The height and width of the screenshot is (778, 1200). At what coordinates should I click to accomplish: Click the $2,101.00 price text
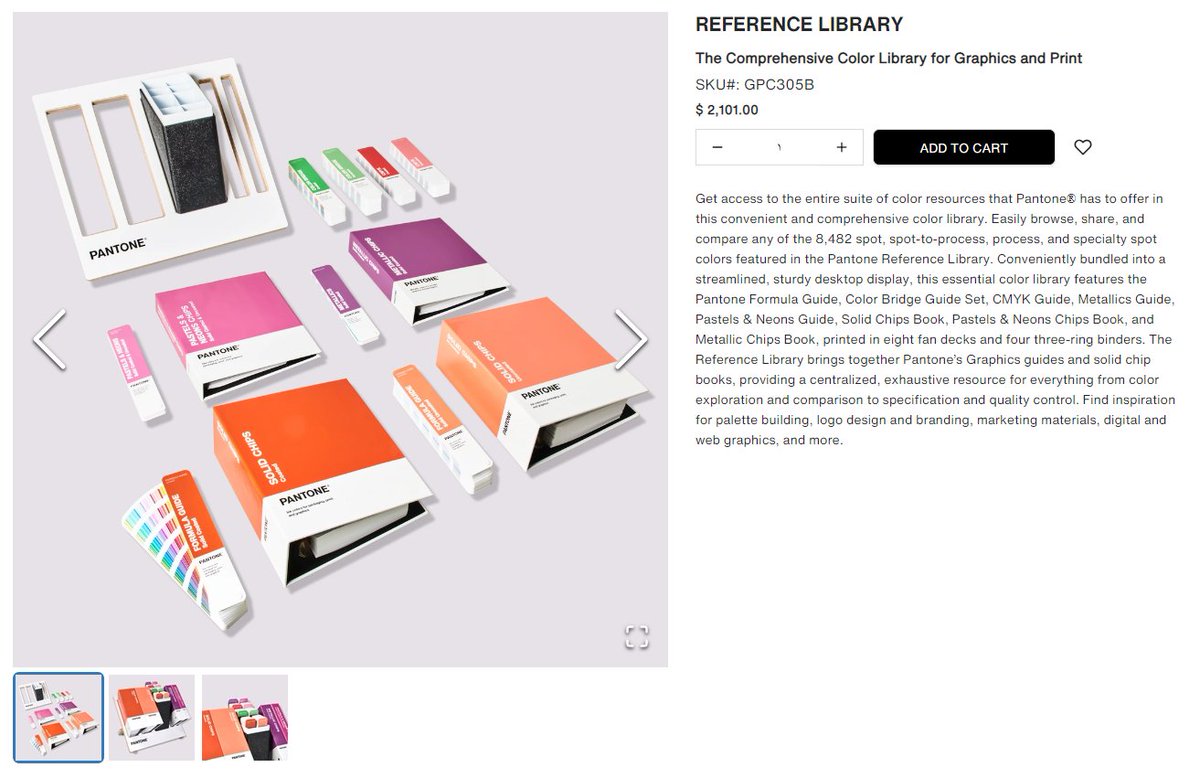point(727,110)
